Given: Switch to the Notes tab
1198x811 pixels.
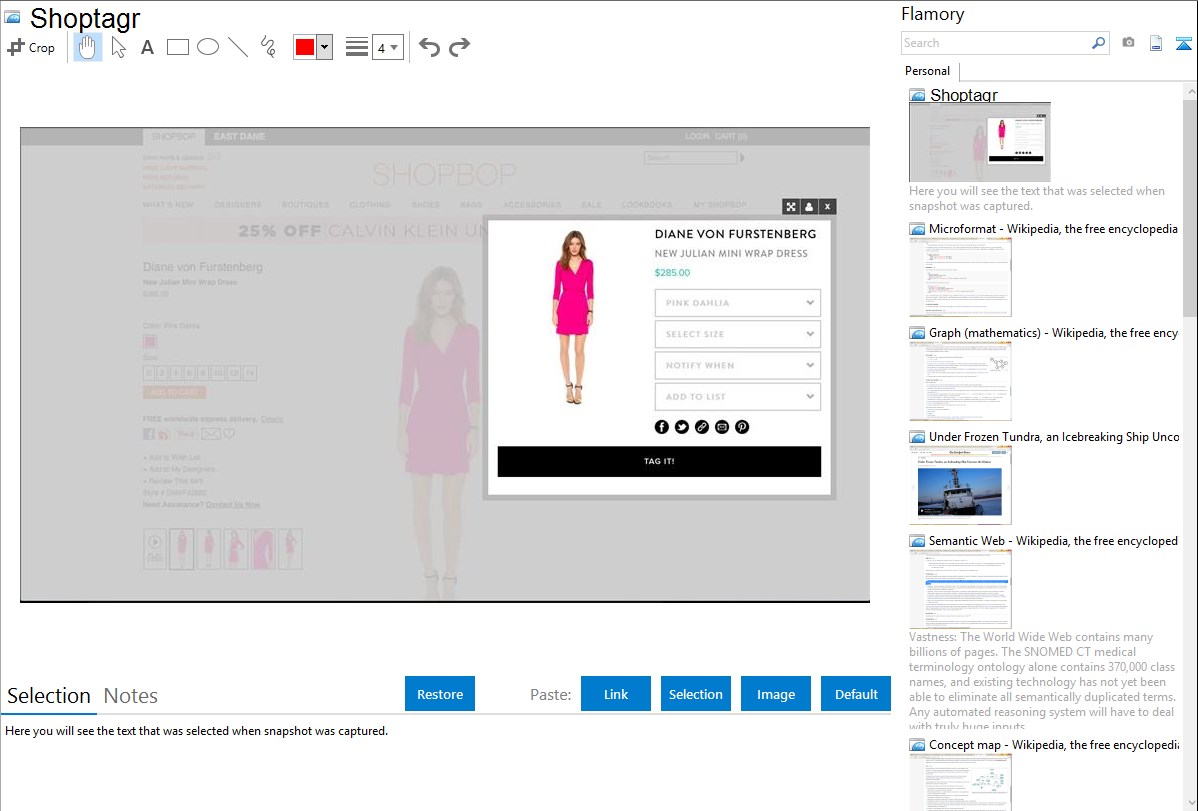Looking at the screenshot, I should click(131, 696).
